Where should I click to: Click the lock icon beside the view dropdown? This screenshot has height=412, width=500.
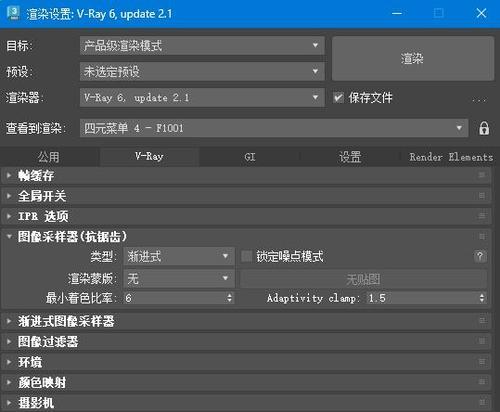(x=484, y=128)
